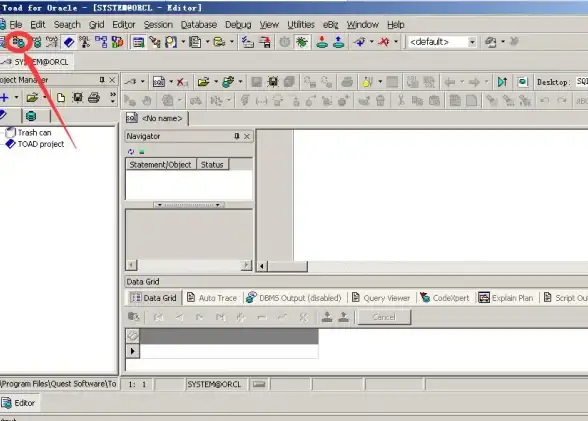Switch to the Auto Trace tab
The width and height of the screenshot is (588, 421).
point(212,298)
